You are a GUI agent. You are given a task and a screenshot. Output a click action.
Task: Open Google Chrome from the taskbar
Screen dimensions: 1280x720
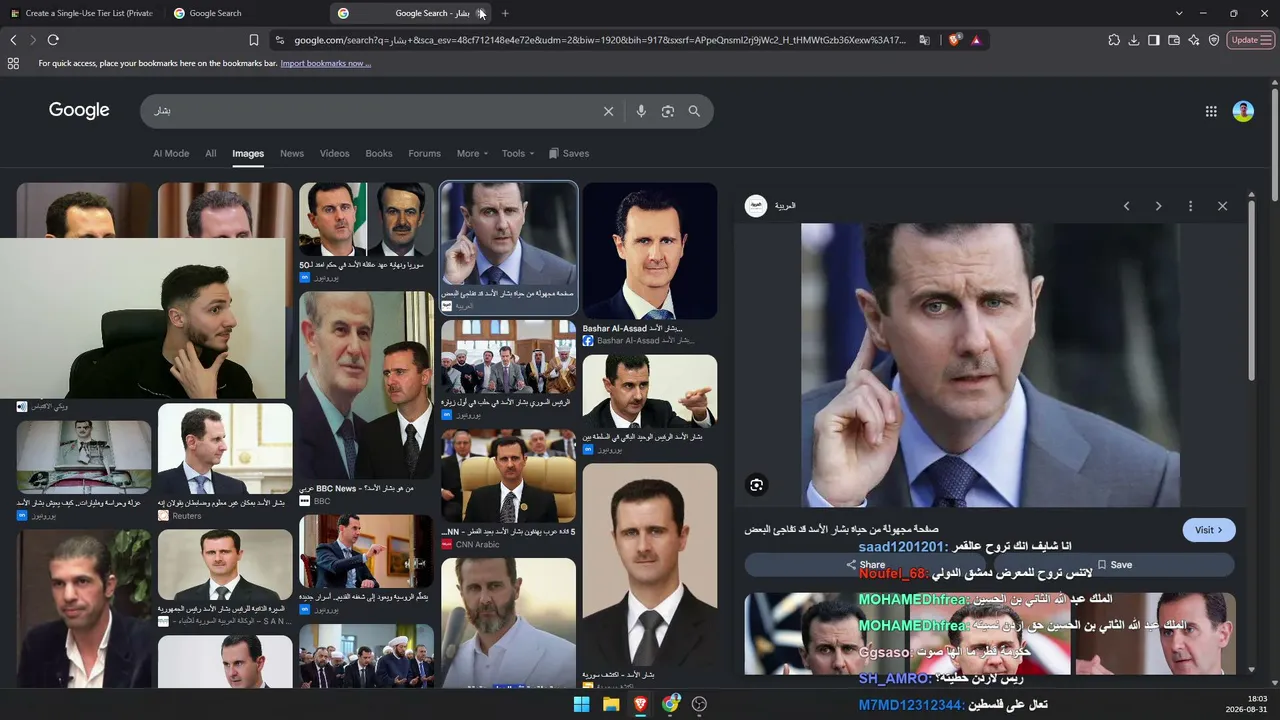point(670,704)
